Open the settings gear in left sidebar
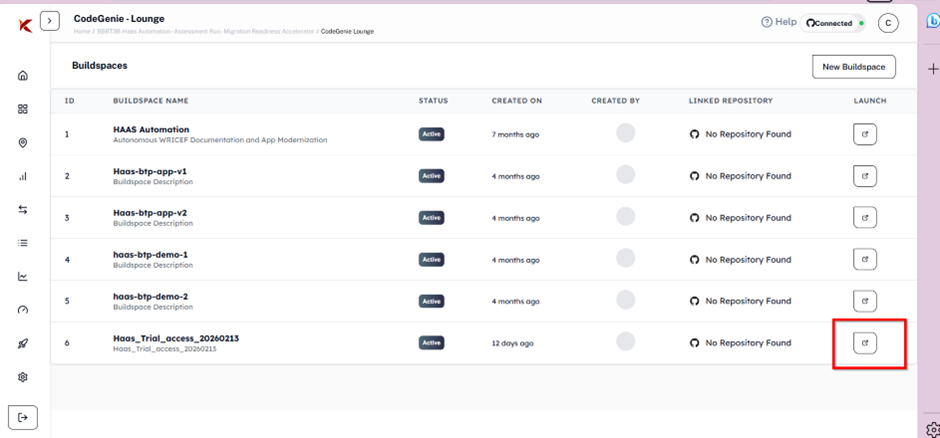The height and width of the screenshot is (438, 940). click(23, 377)
